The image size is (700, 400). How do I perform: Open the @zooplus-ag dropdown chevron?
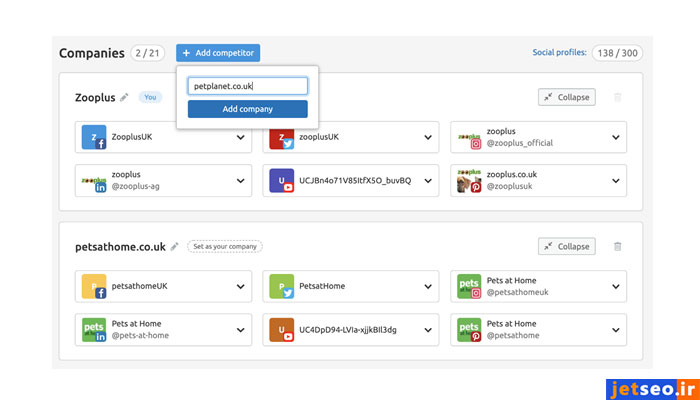(x=241, y=181)
